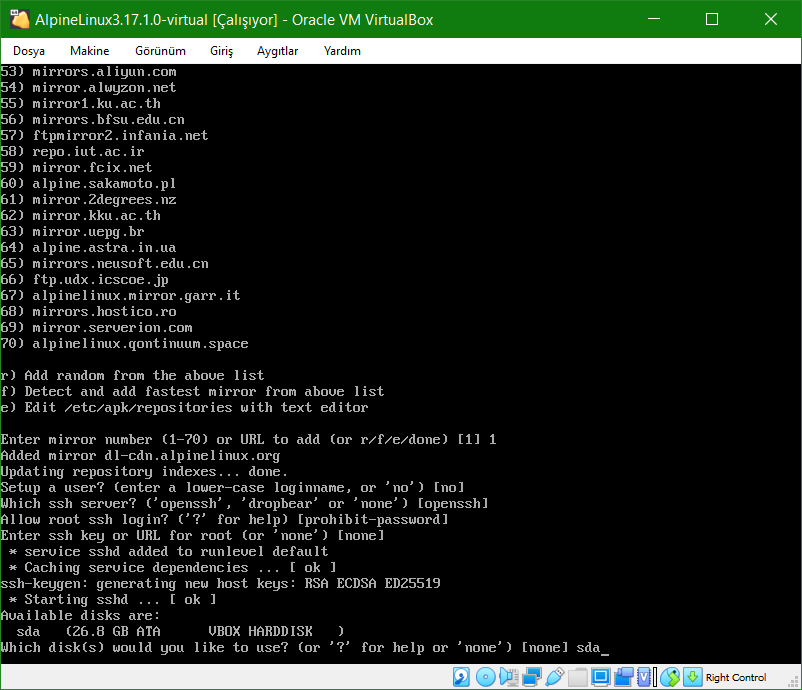This screenshot has width=802, height=690.
Task: Click the 'Available disks are:' line
Action: pyautogui.click(x=80, y=616)
